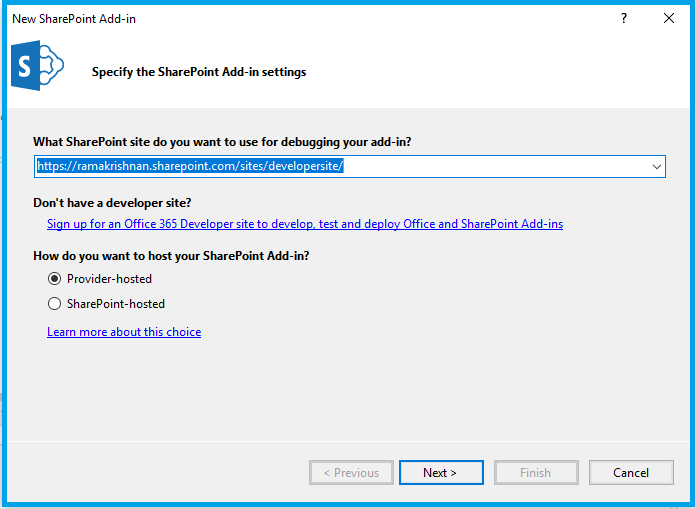The image size is (695, 509).
Task: Open the Office 365 Developer site sign-up link
Action: pyautogui.click(x=305, y=224)
